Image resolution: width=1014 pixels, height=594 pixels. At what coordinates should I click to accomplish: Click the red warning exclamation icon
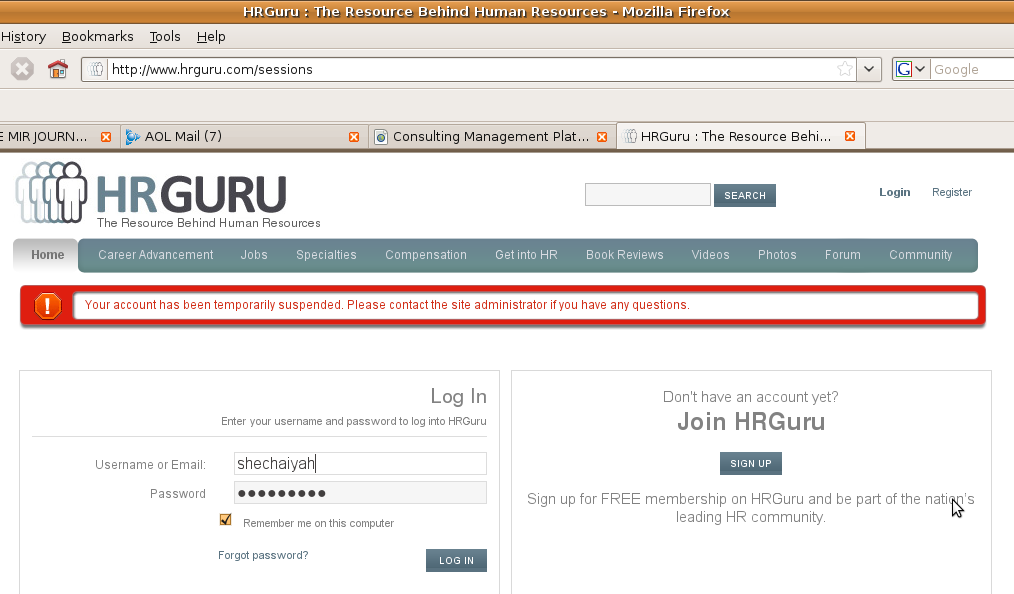pos(48,306)
